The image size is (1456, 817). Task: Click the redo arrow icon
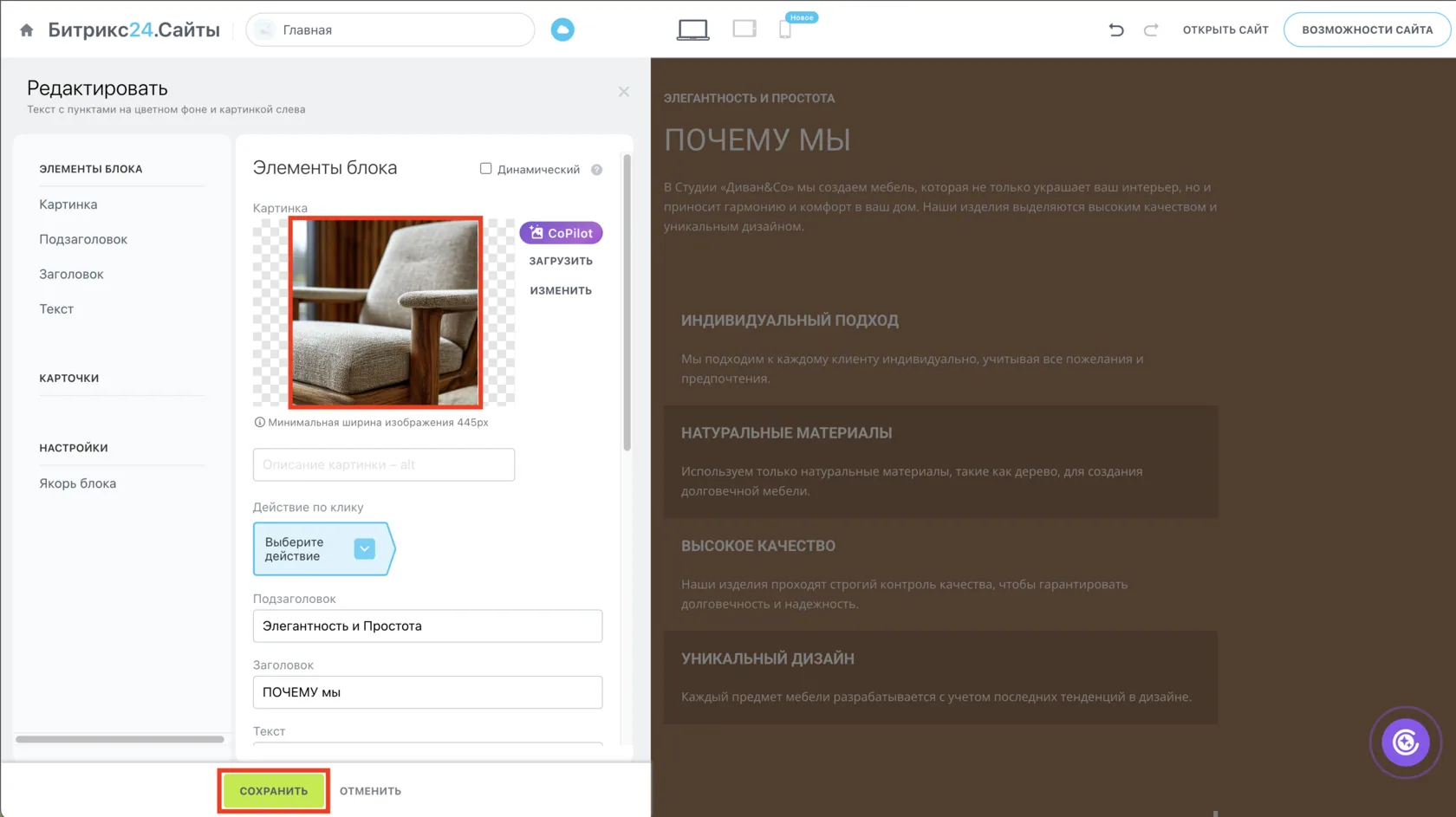[x=1151, y=30]
